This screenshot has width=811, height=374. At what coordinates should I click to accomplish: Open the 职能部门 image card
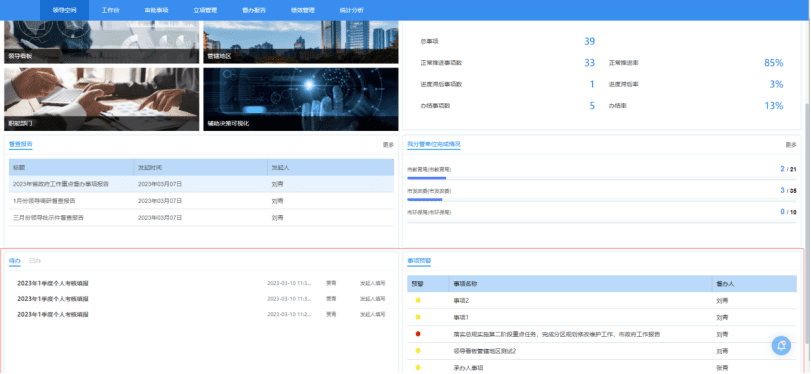point(101,99)
